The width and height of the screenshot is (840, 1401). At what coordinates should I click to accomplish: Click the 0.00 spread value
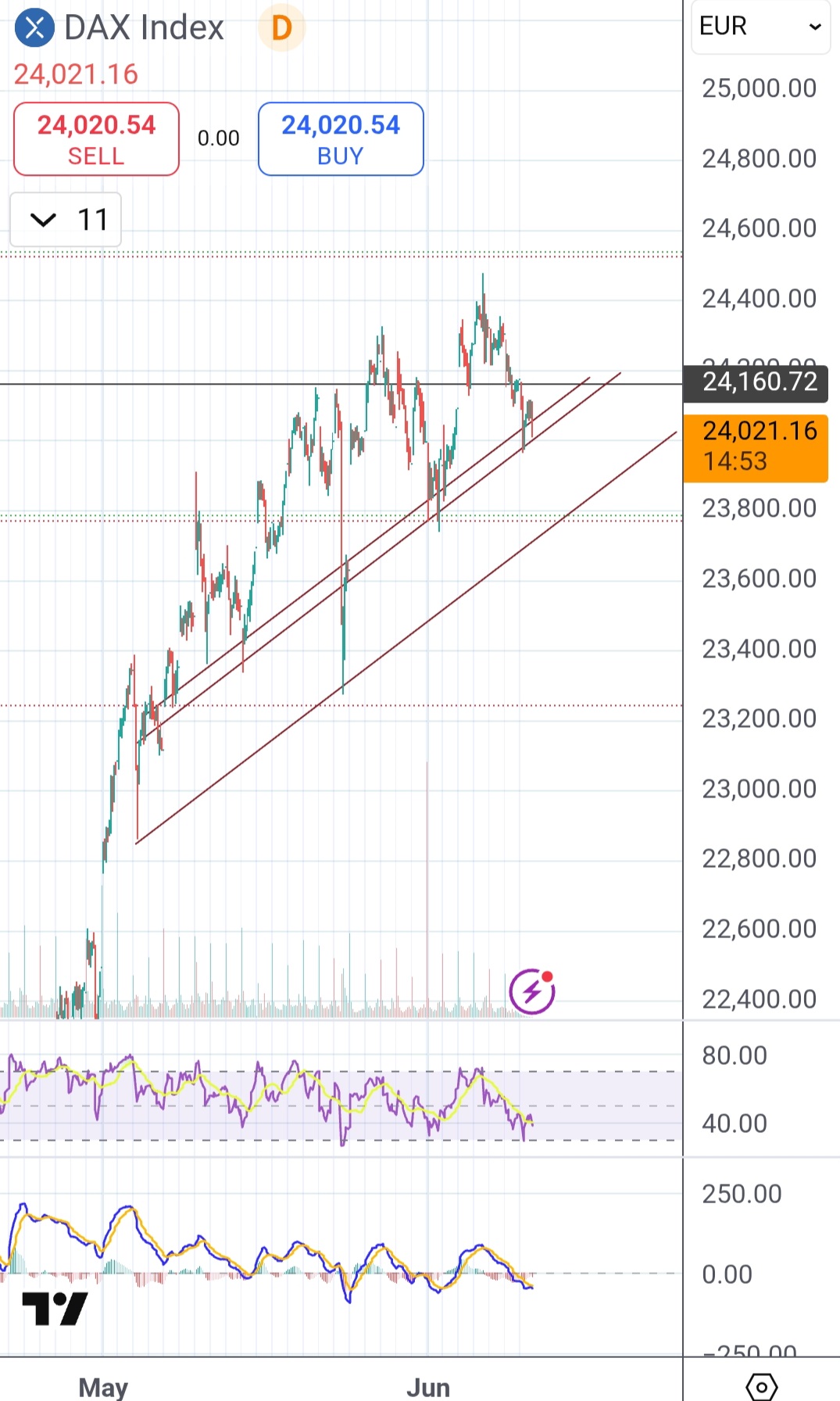pos(219,138)
